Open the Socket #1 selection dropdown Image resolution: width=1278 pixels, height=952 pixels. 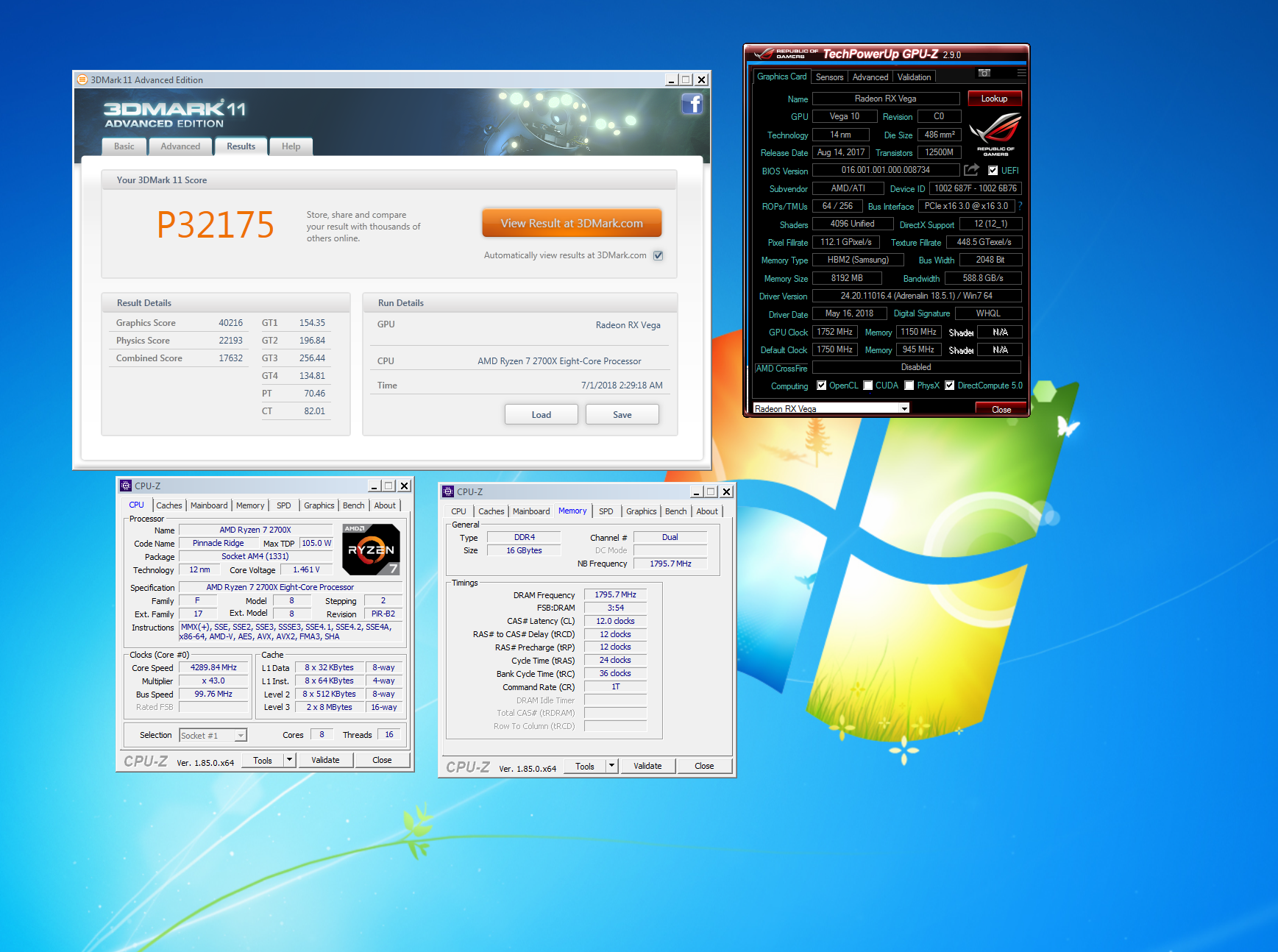pyautogui.click(x=240, y=735)
